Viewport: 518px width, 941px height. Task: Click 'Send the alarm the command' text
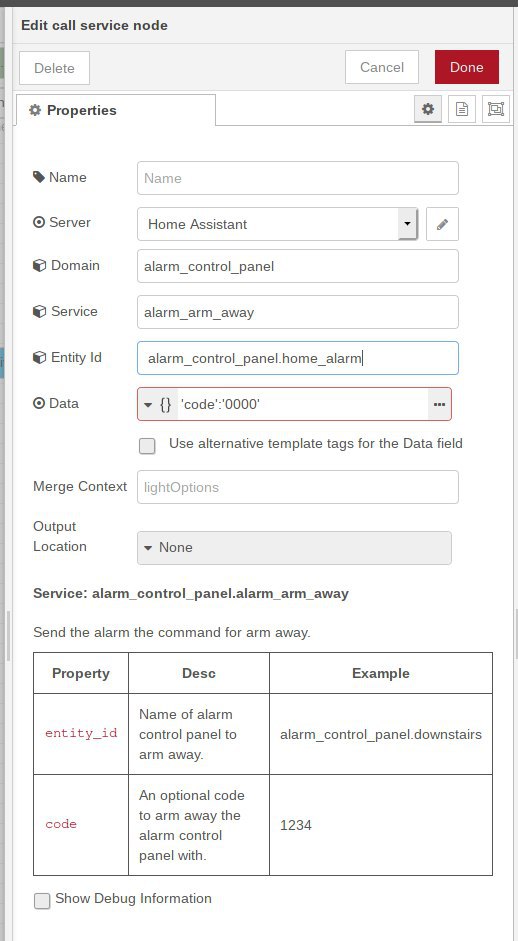[x=172, y=633]
